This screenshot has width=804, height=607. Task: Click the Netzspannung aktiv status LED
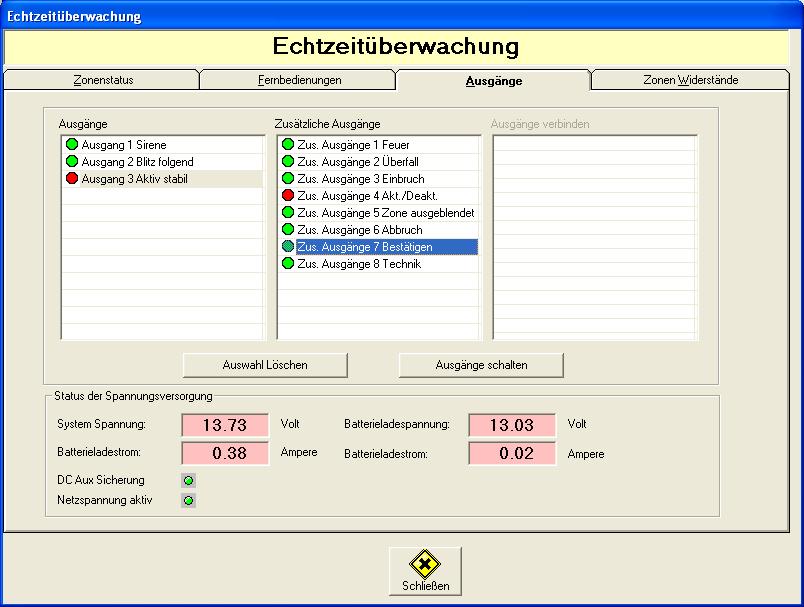[188, 500]
